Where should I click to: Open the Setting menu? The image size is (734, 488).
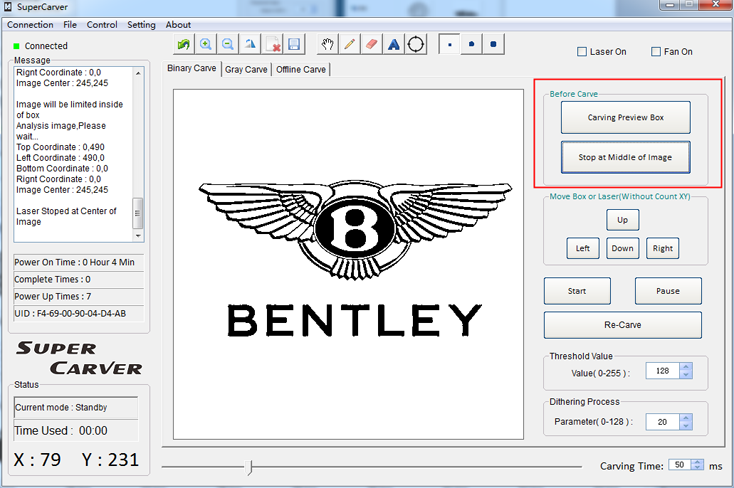click(141, 25)
